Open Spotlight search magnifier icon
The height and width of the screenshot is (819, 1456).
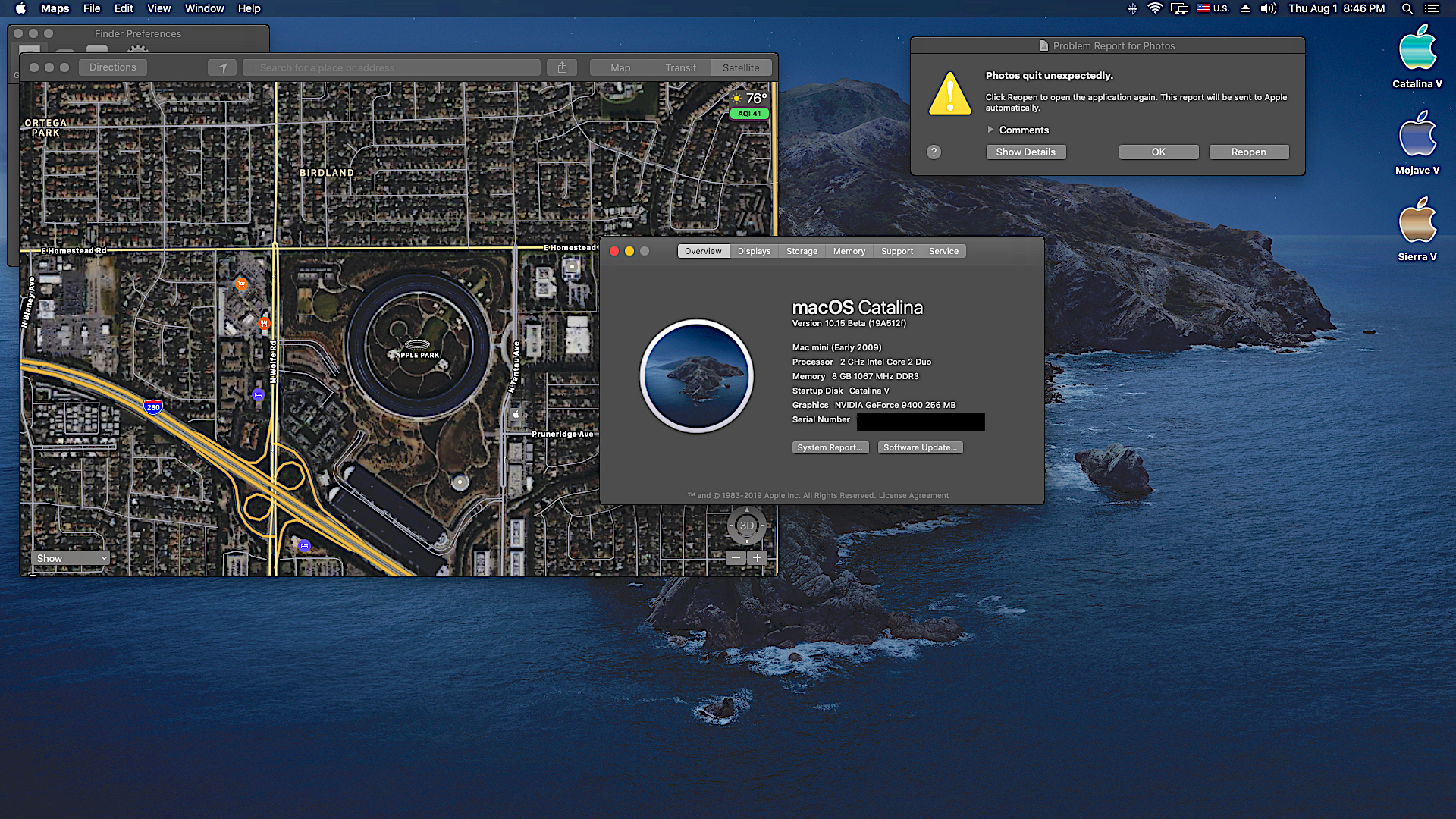coord(1407,8)
